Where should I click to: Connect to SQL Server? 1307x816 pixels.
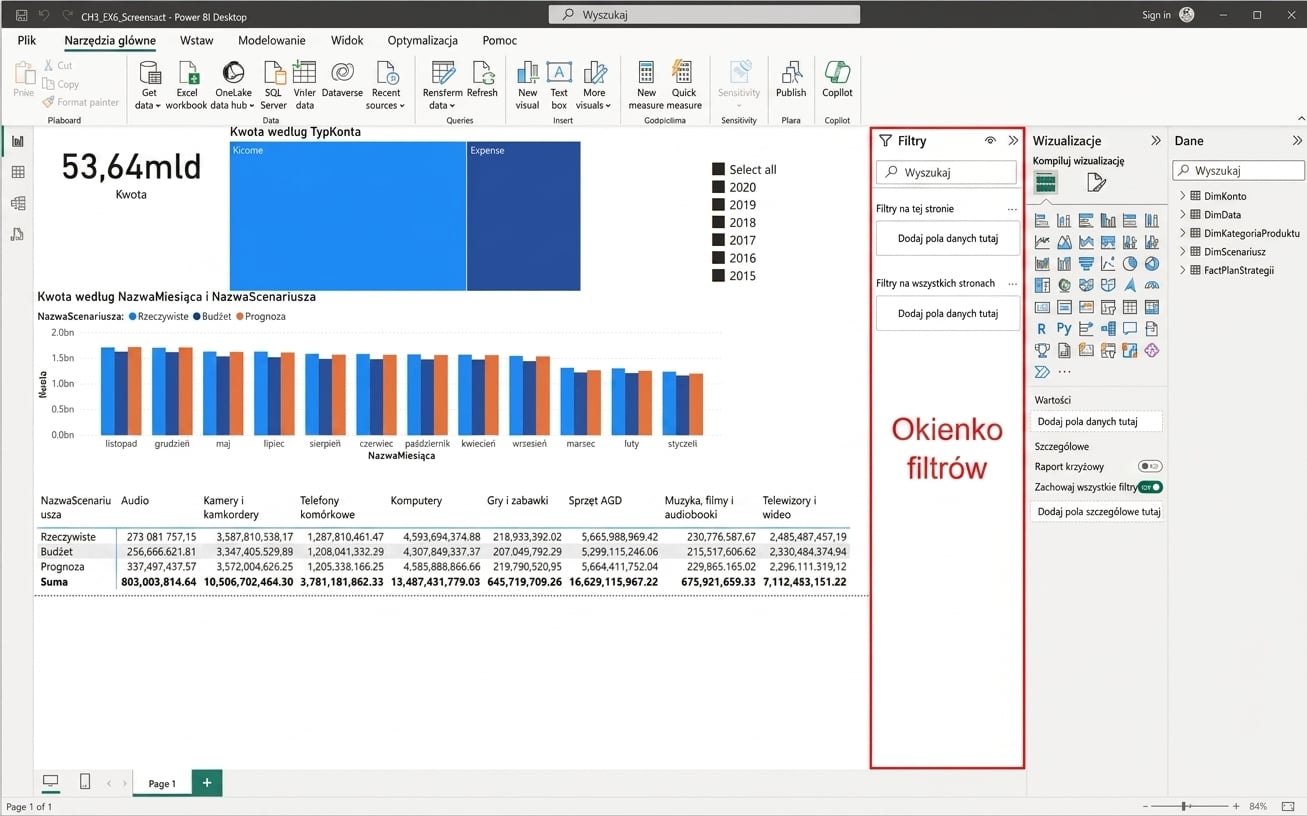[273, 86]
